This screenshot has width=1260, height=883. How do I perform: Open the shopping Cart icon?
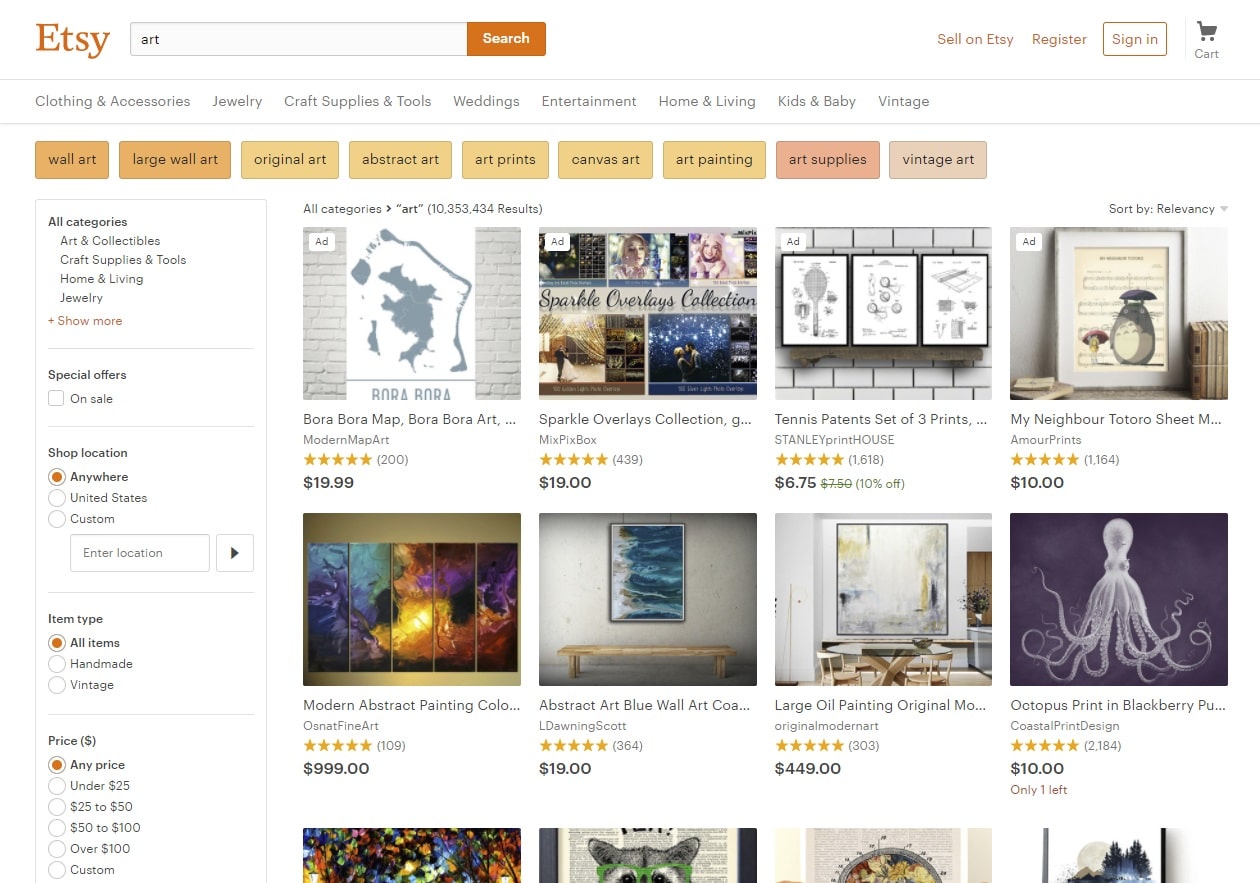pos(1206,40)
